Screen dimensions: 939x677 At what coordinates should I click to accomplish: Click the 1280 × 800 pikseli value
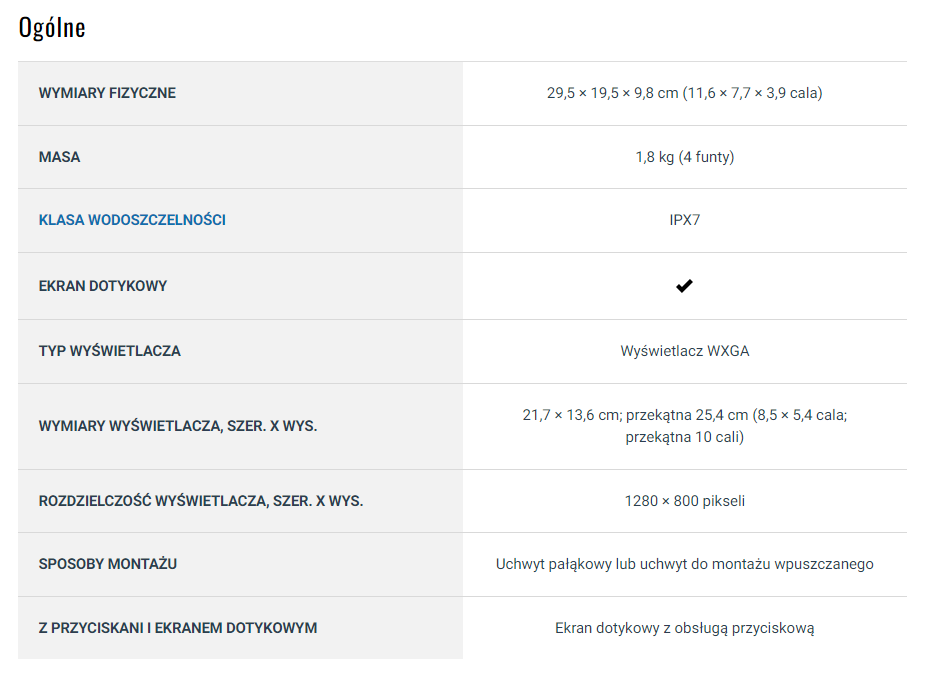[684, 501]
